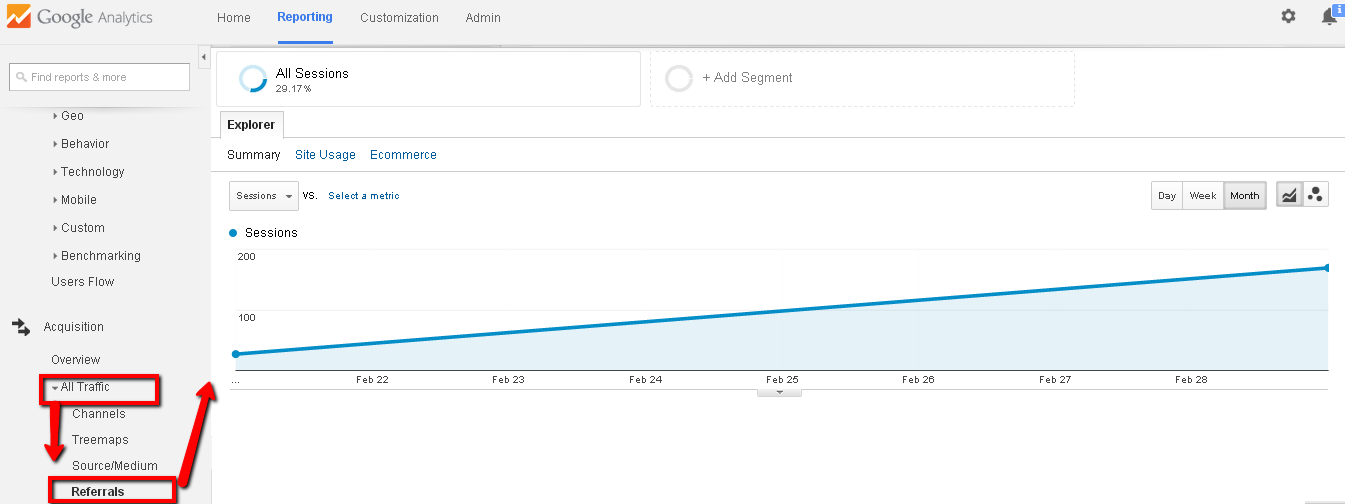Click the Find reports search field
This screenshot has width=1345, height=504.
[100, 77]
